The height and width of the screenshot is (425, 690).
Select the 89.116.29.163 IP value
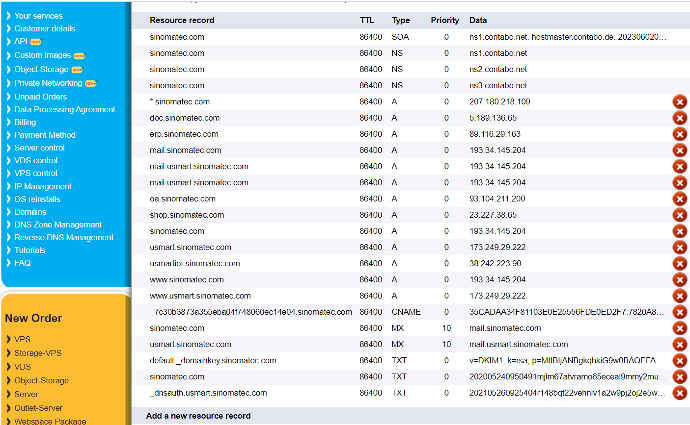click(x=495, y=134)
